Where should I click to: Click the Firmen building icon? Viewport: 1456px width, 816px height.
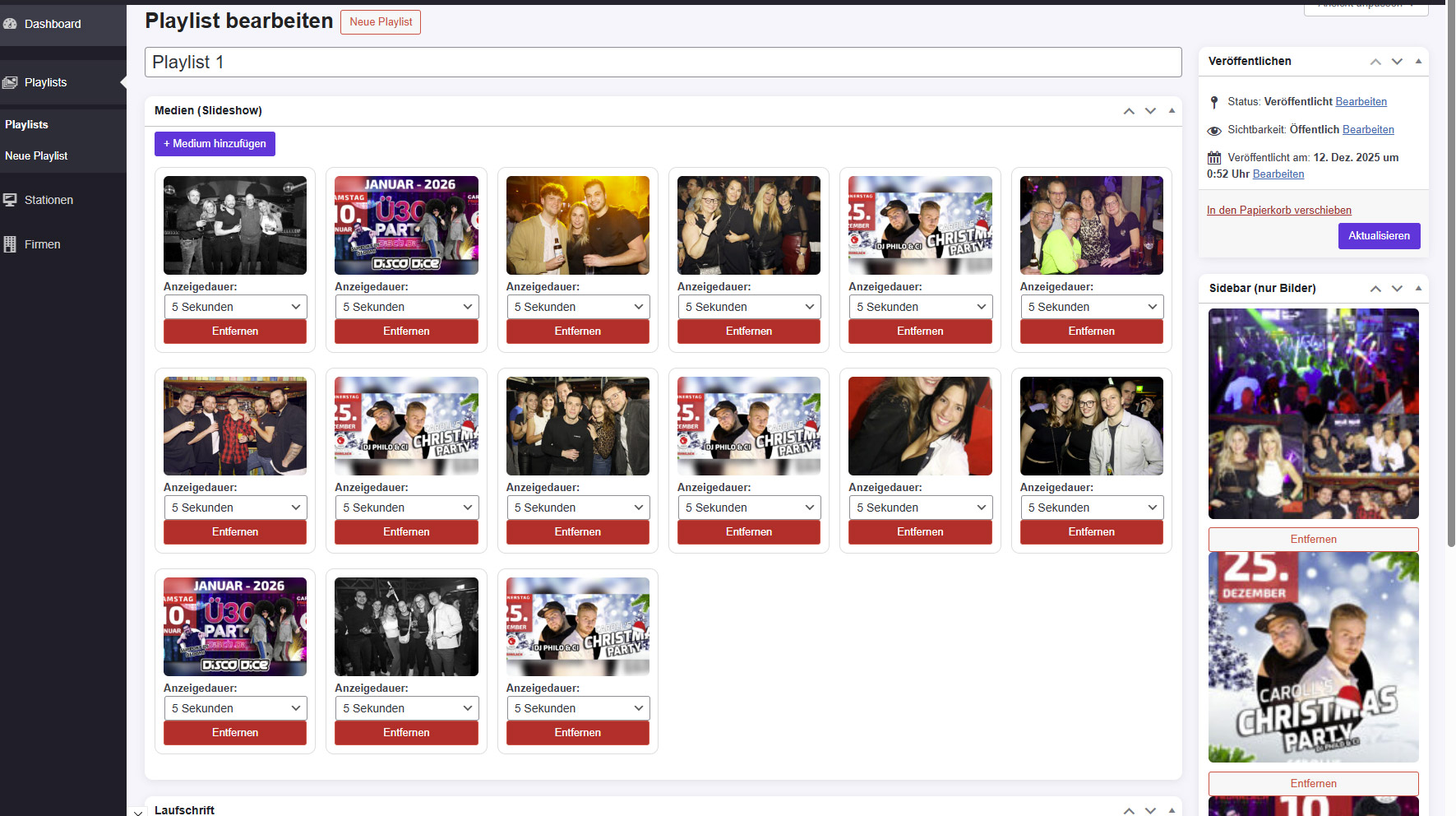click(10, 244)
